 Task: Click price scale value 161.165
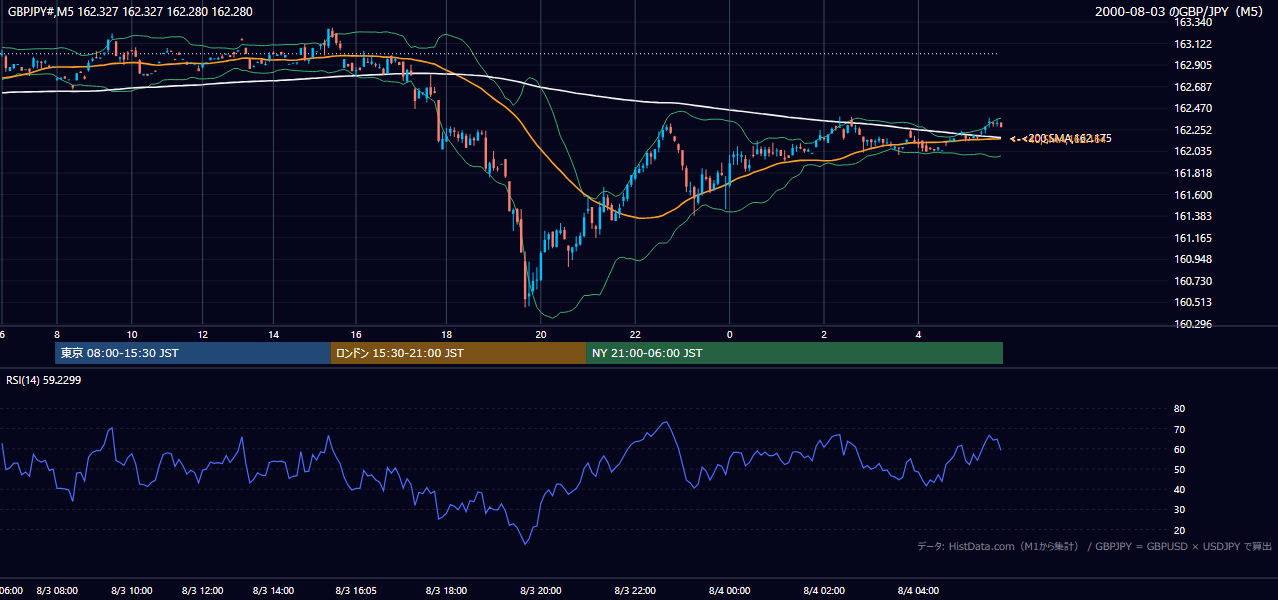pos(1192,238)
